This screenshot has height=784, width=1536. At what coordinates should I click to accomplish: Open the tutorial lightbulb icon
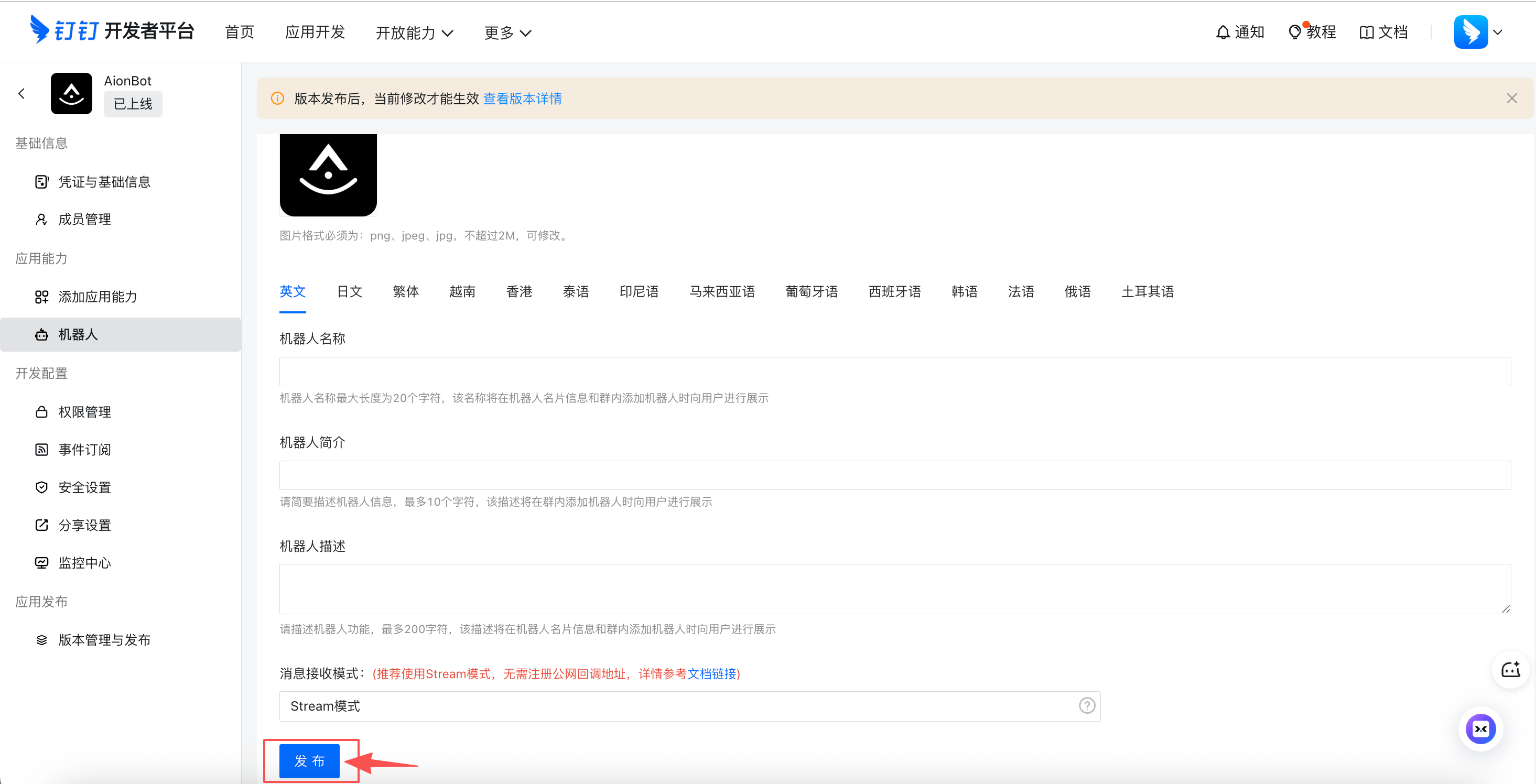pyautogui.click(x=1294, y=32)
